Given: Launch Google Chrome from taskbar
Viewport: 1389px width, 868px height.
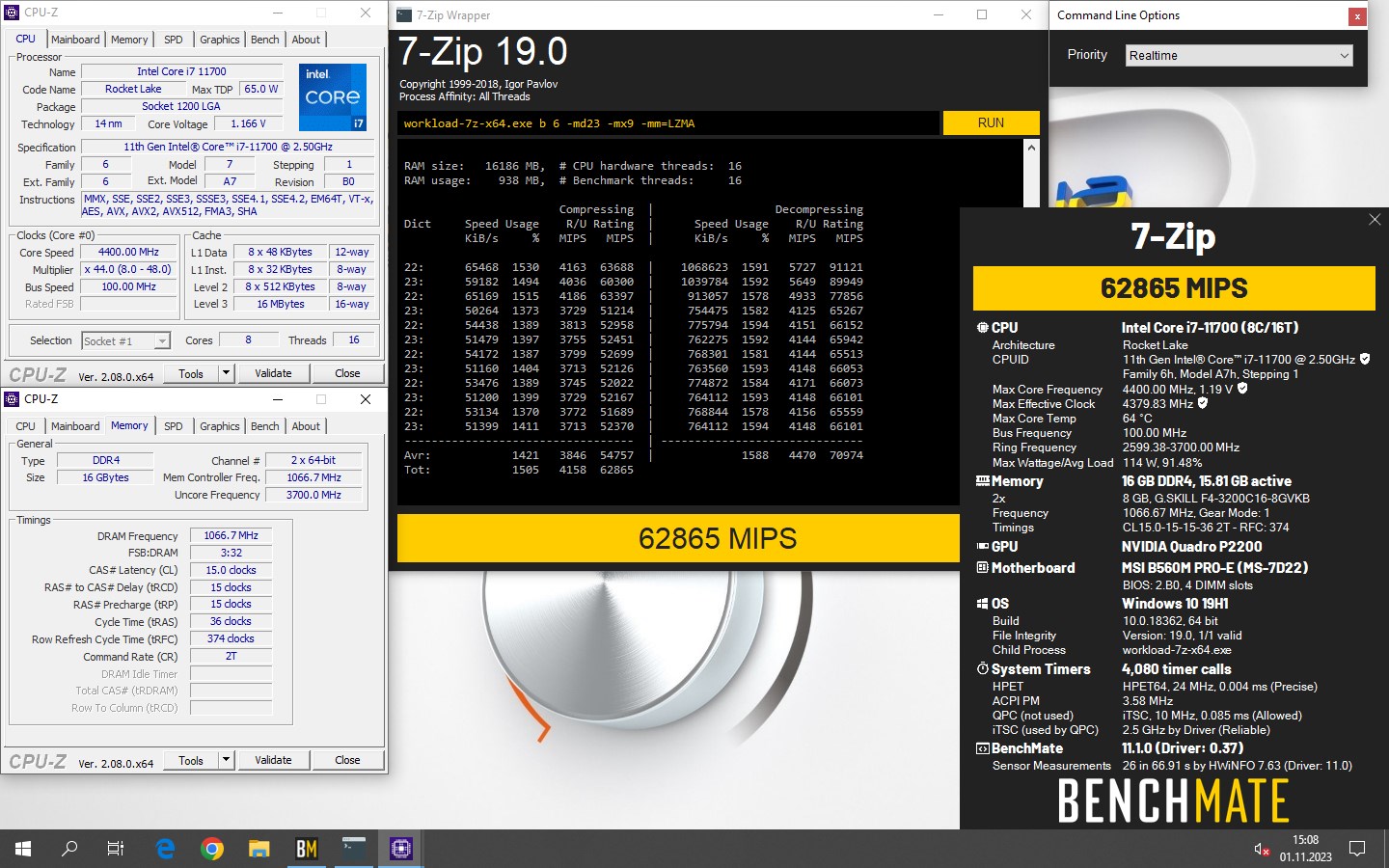Looking at the screenshot, I should (x=212, y=849).
